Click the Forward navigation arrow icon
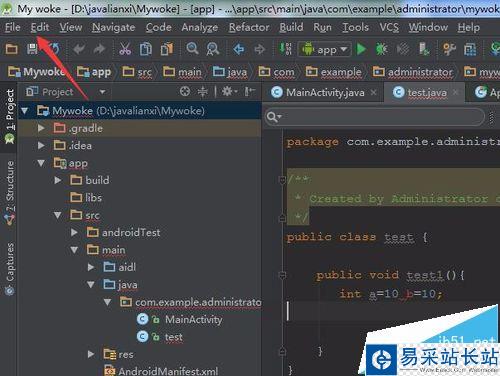The image size is (500, 376). tap(259, 49)
